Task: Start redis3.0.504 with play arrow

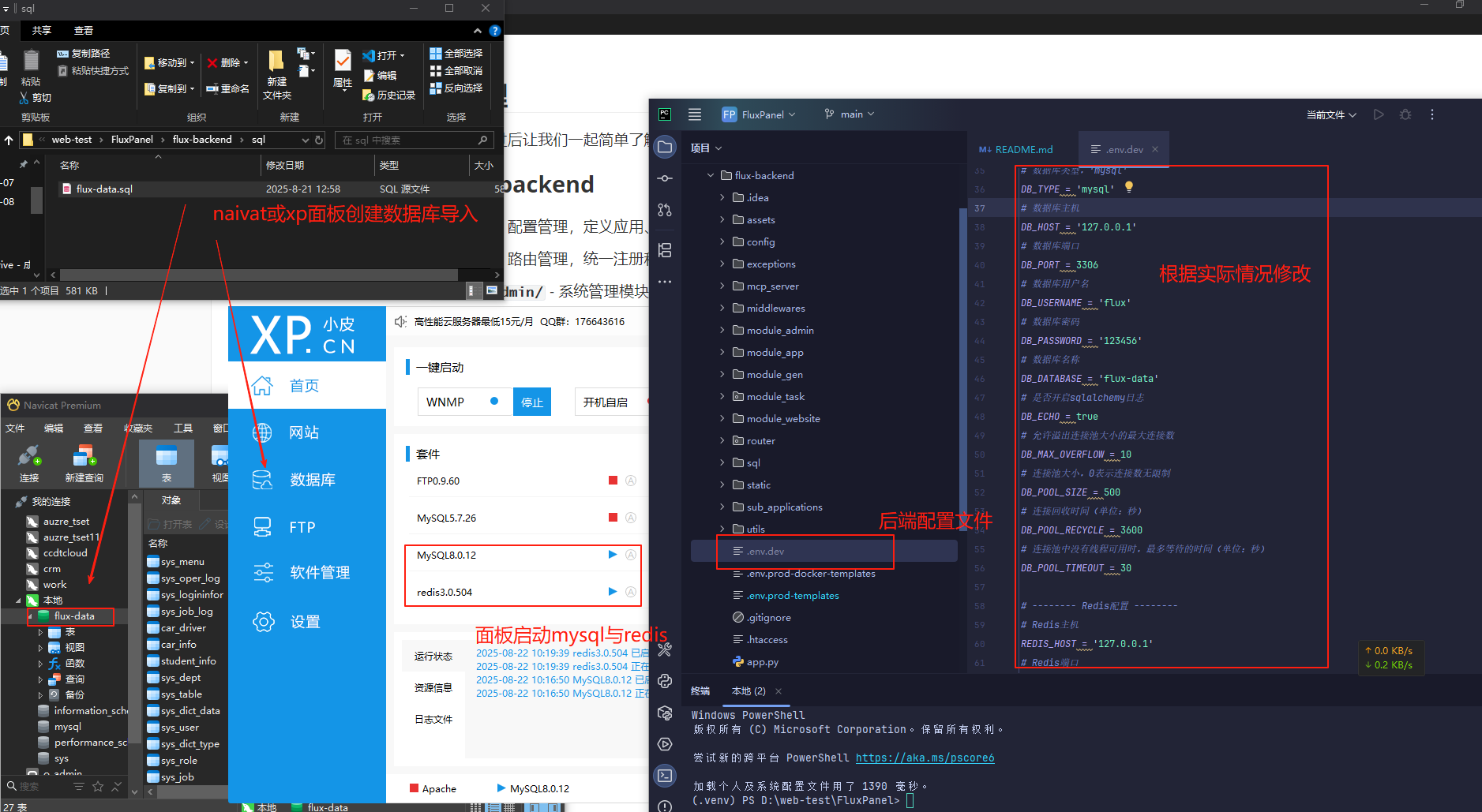Action: tap(613, 591)
